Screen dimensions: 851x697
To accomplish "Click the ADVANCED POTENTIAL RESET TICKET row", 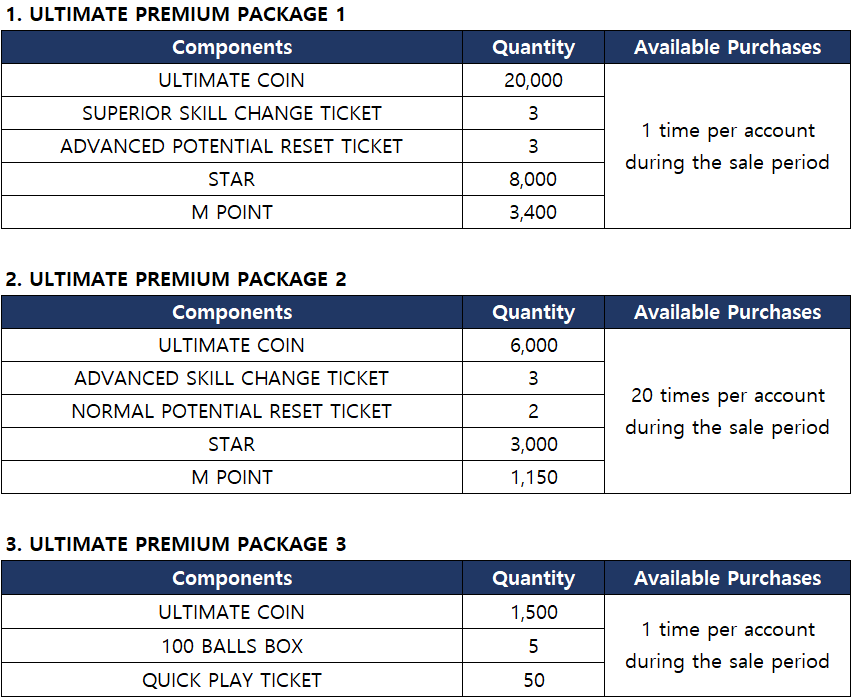I will [232, 146].
